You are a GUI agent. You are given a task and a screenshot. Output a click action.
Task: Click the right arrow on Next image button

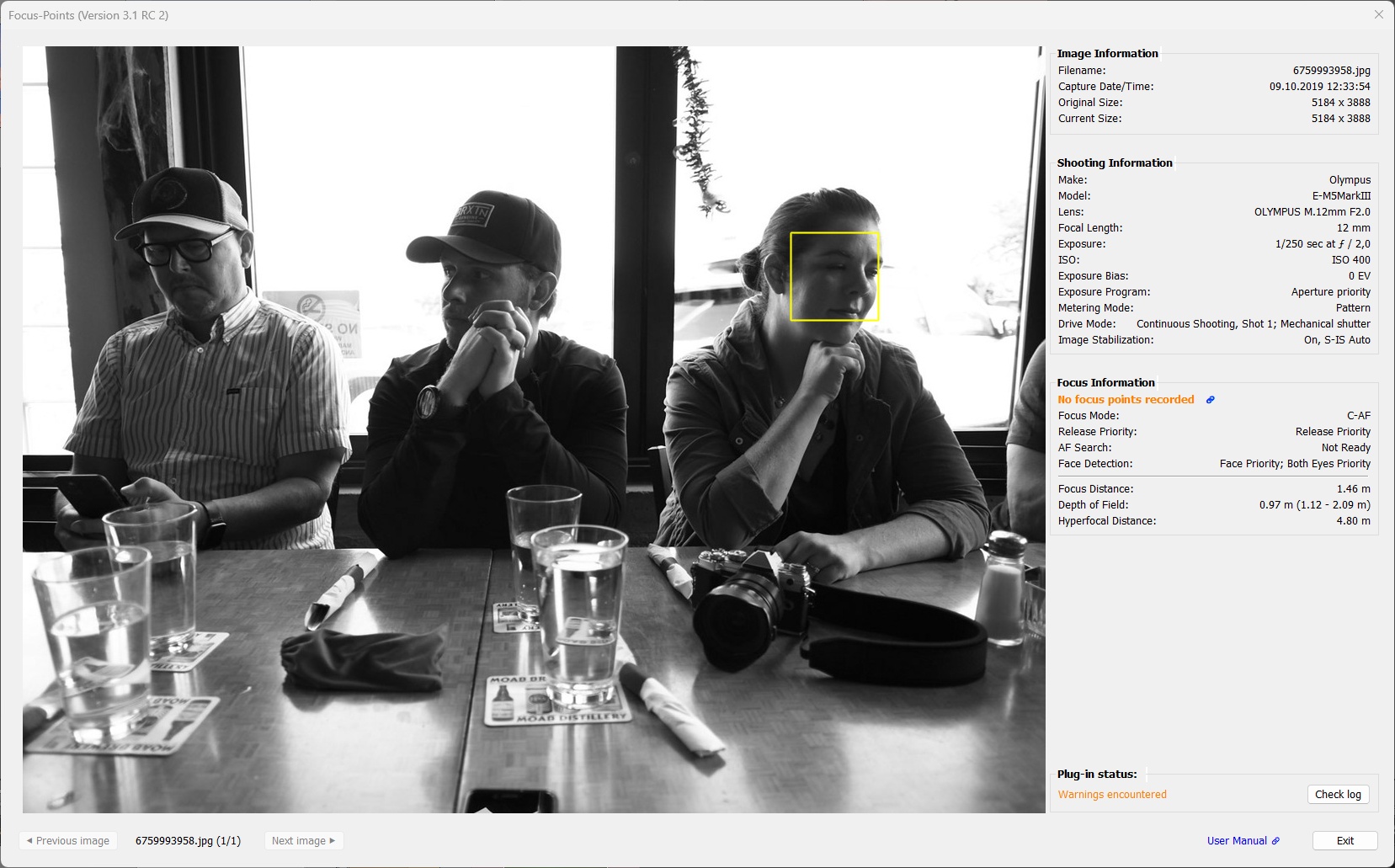coord(334,840)
